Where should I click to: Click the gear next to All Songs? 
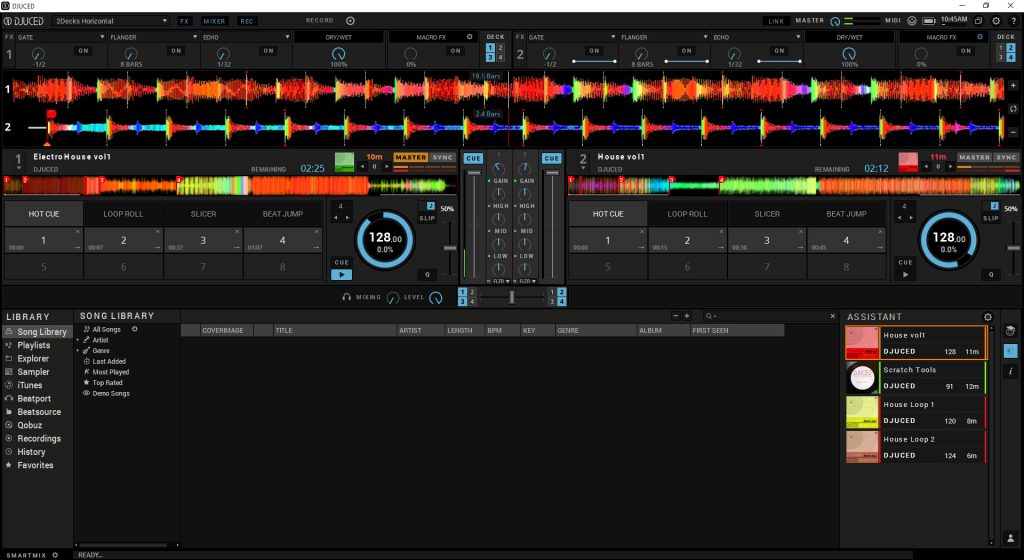(135, 329)
